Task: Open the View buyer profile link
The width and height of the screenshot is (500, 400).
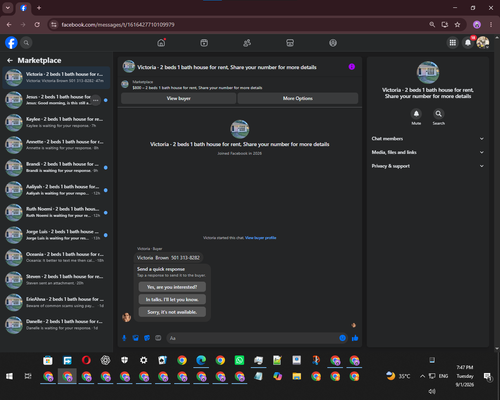Action: 261,238
